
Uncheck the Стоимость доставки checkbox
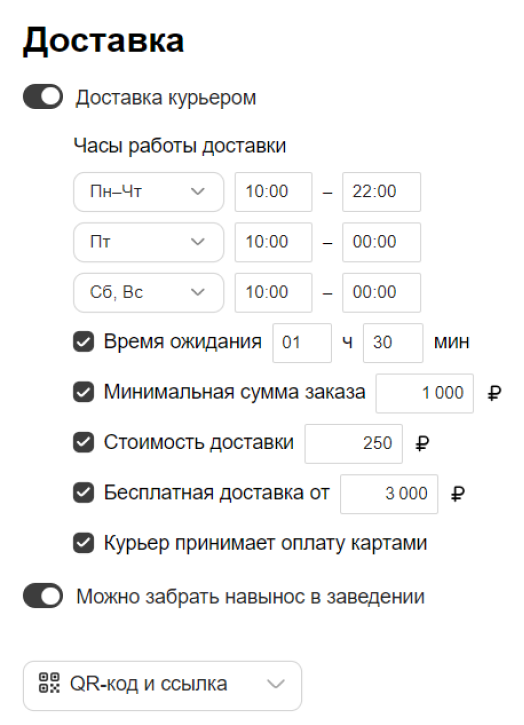84,442
